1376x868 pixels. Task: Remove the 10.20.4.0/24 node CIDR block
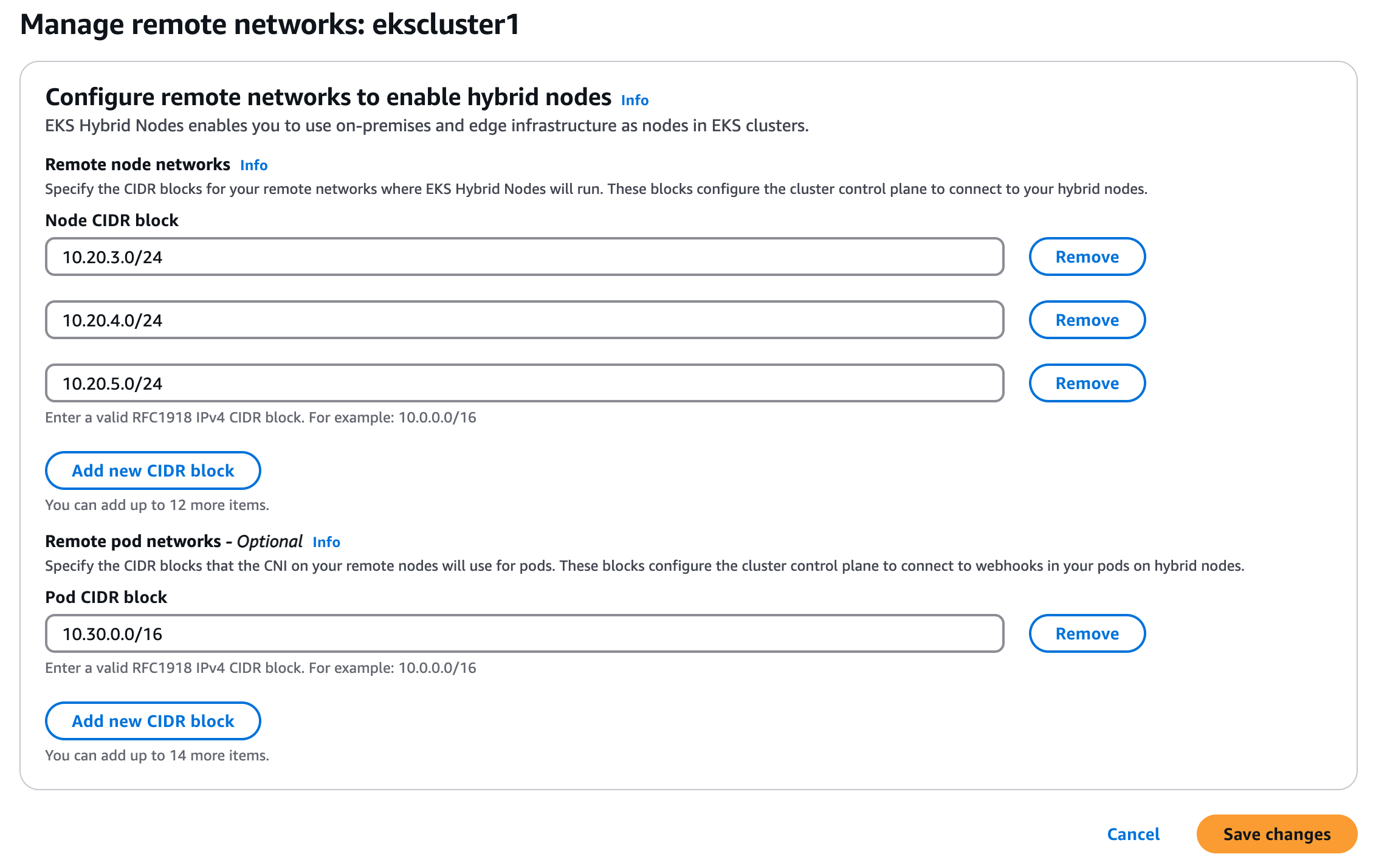[1087, 320]
